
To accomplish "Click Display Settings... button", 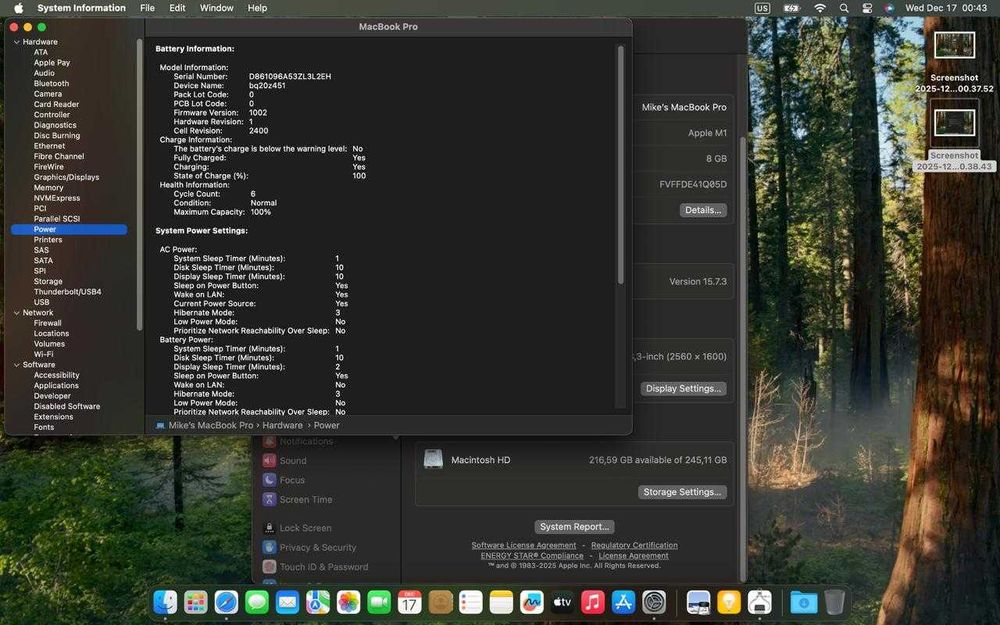I will pos(683,388).
